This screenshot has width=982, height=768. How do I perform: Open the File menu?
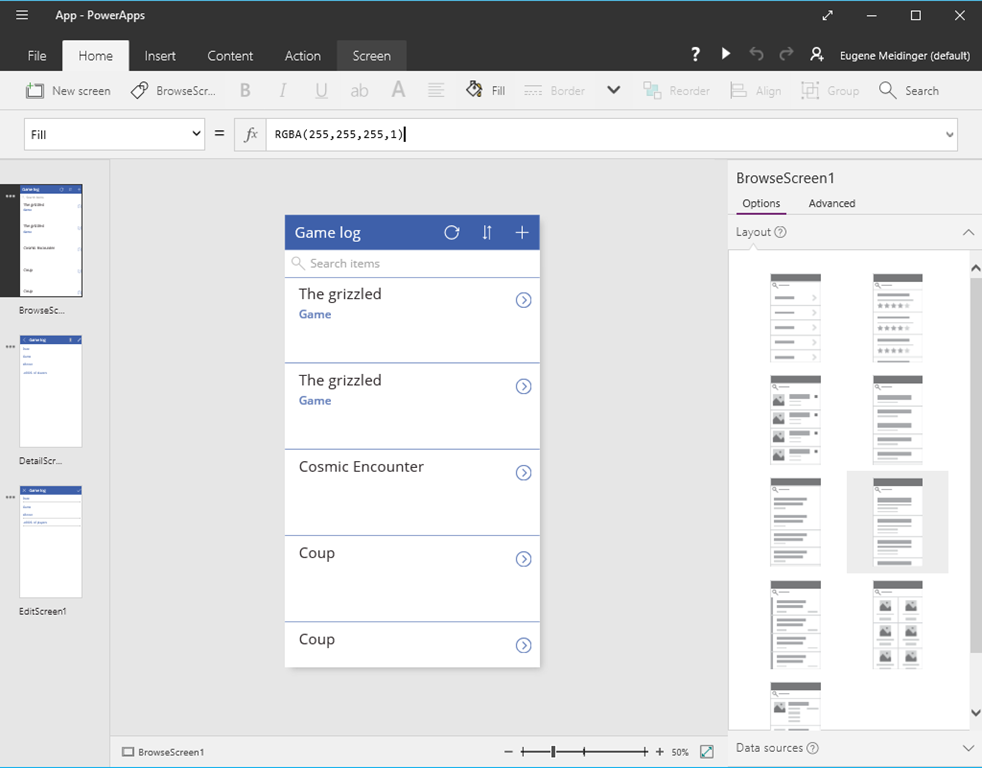[37, 56]
